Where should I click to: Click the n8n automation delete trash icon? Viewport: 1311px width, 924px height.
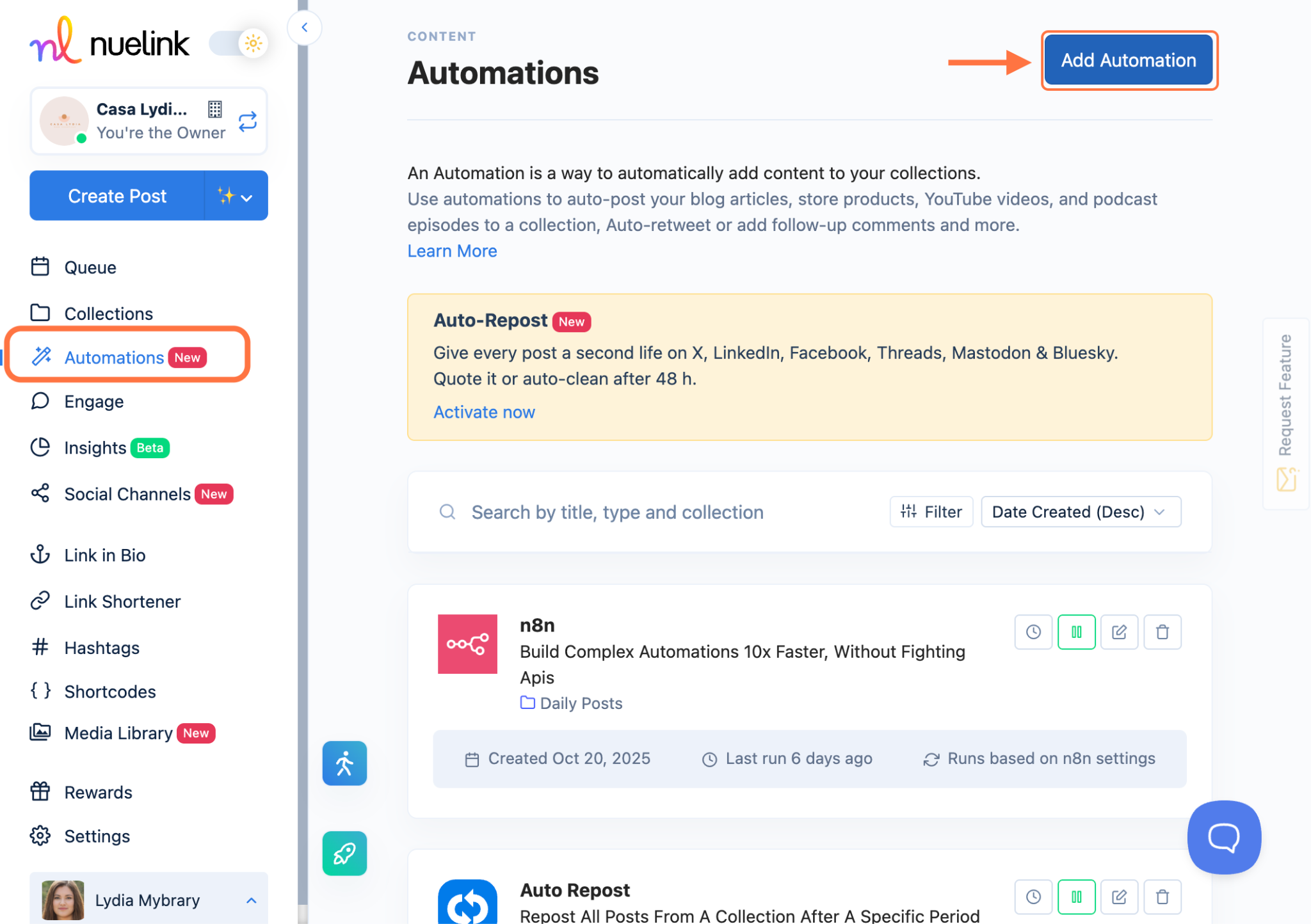1162,632
